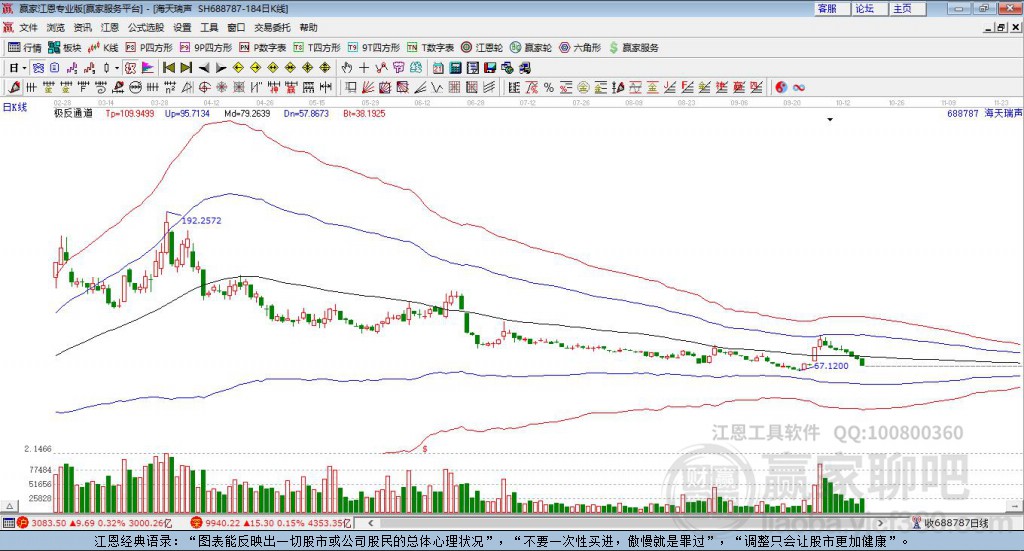
Task: Expand the bottom-left up-arrow panel button
Action: click(9, 506)
